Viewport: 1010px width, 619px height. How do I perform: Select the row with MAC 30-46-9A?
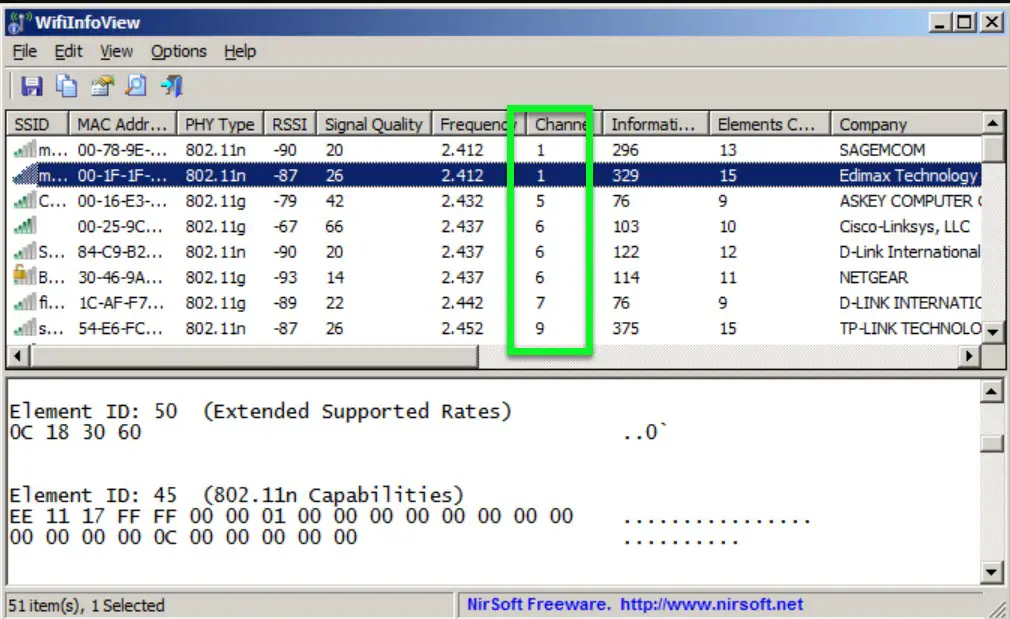pos(494,277)
